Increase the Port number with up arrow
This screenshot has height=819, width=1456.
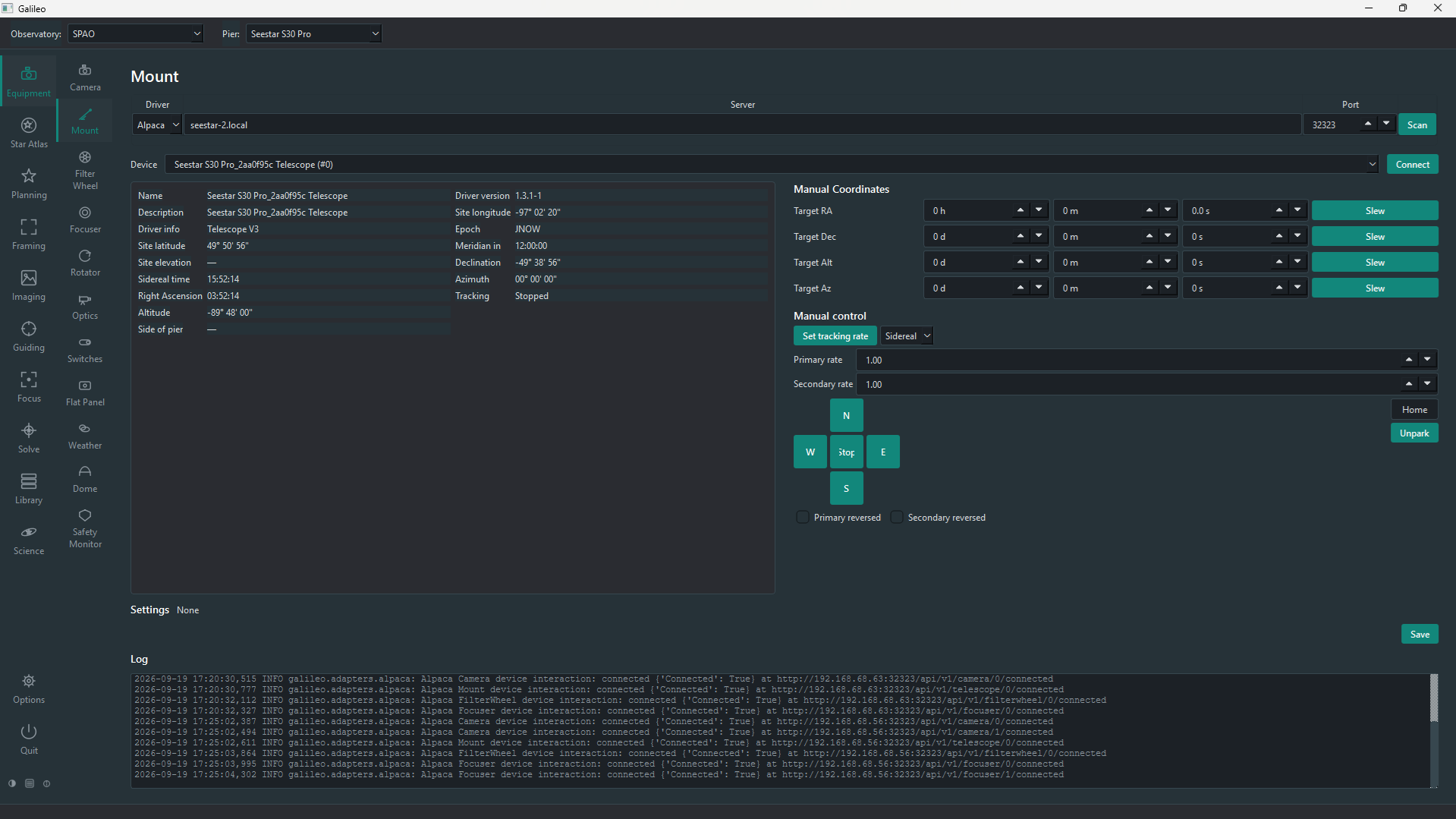coord(1368,124)
